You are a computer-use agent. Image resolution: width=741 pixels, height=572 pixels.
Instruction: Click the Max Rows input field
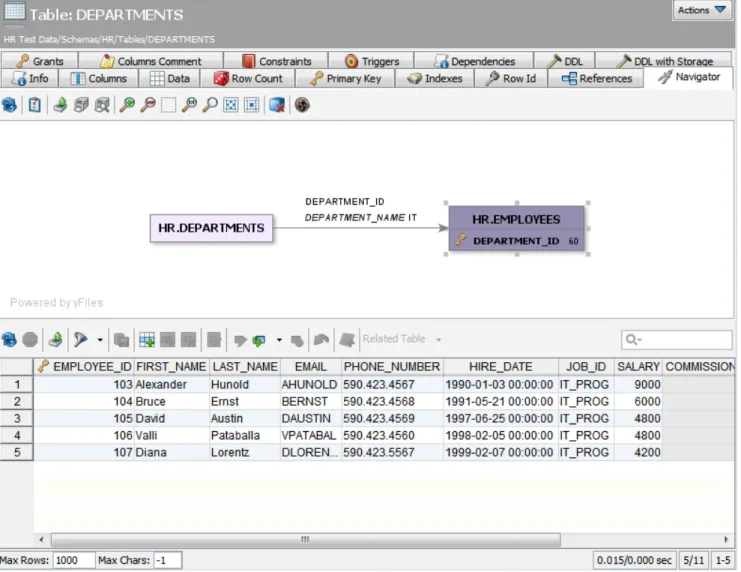click(74, 560)
